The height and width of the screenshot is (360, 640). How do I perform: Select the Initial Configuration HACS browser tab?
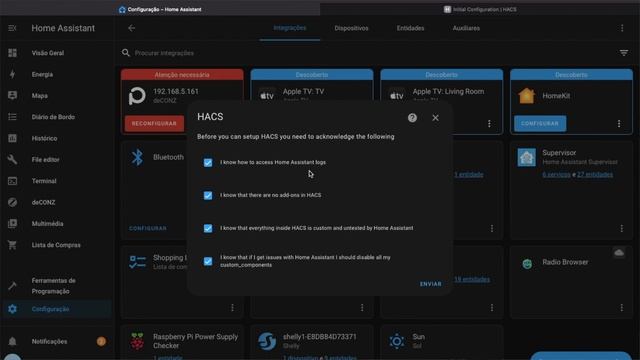[x=480, y=9]
